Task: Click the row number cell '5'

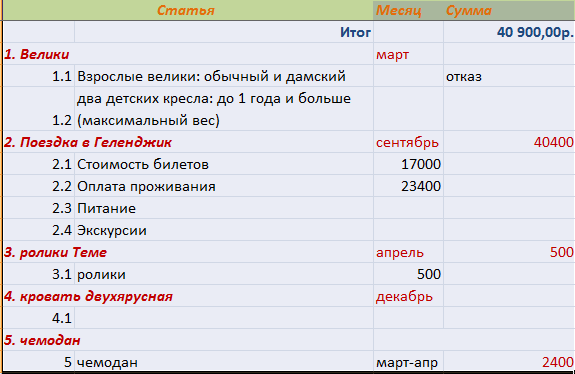Action: (x=39, y=362)
